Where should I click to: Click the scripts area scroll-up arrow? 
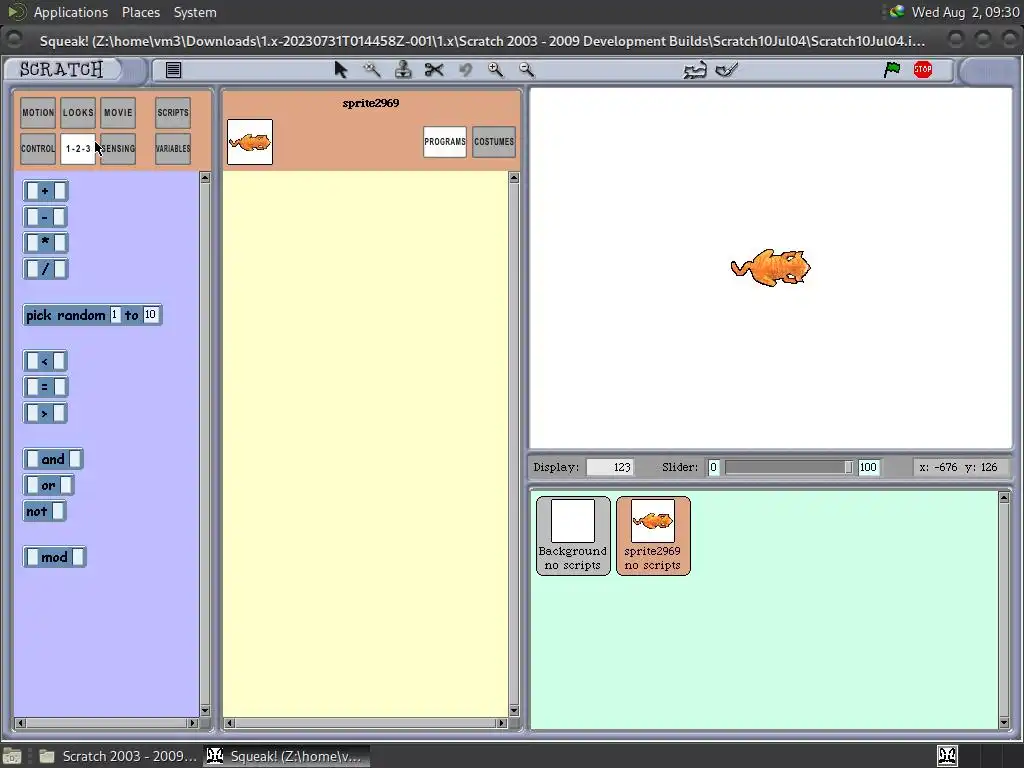514,178
